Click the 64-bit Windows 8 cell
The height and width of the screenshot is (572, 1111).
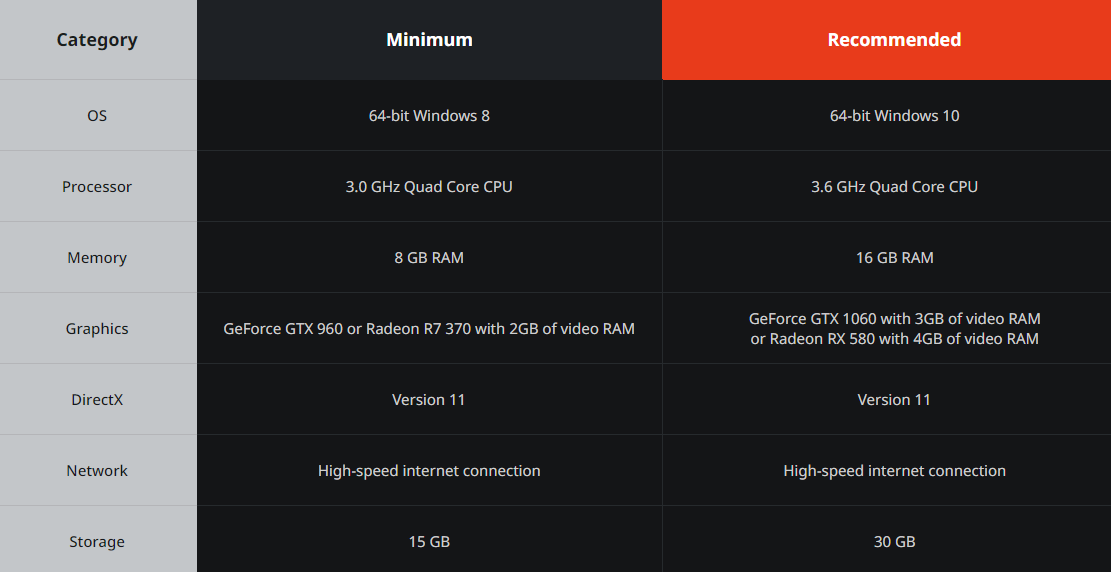(x=429, y=116)
